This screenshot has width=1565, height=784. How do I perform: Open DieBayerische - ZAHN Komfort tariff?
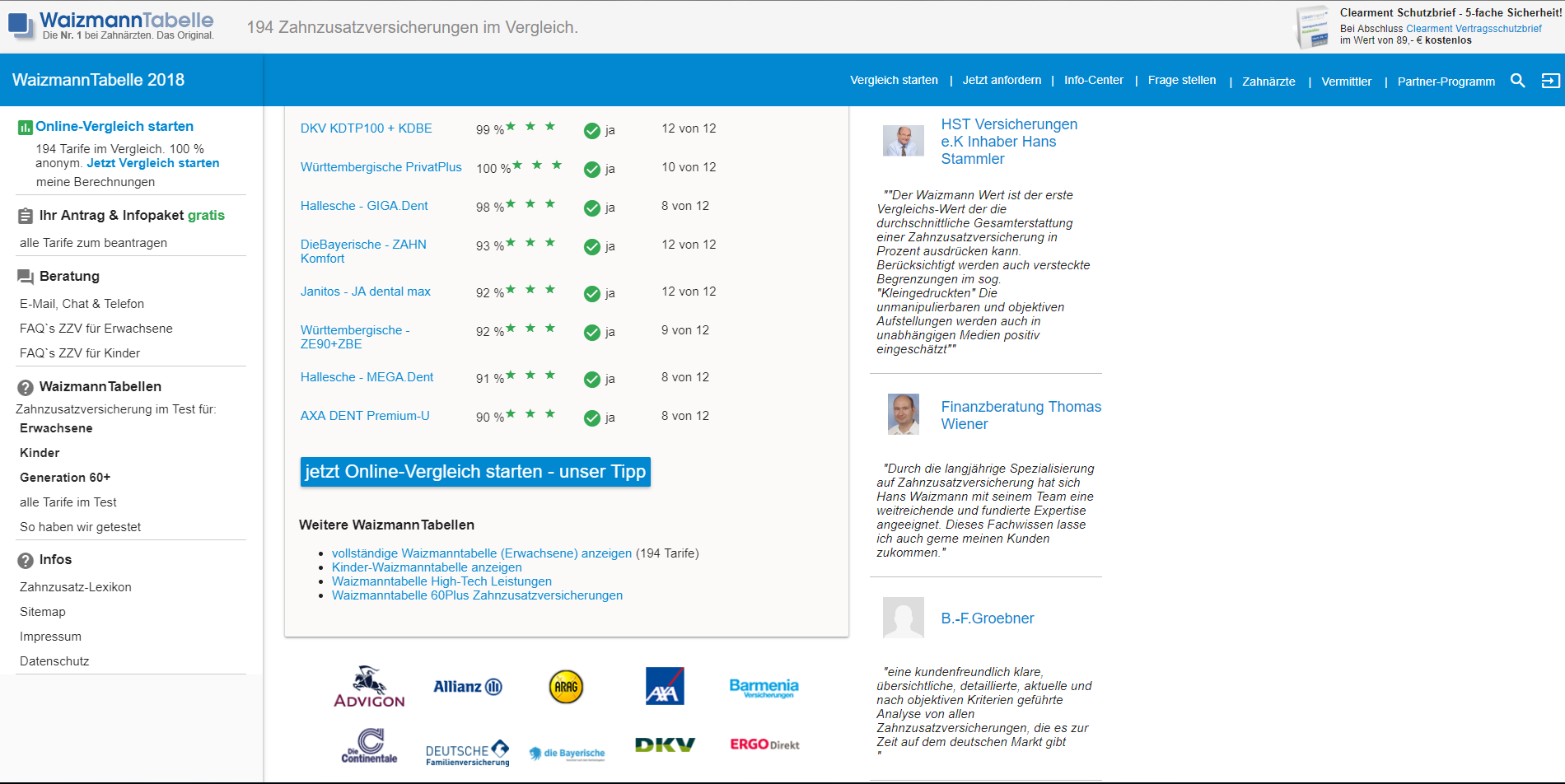363,251
